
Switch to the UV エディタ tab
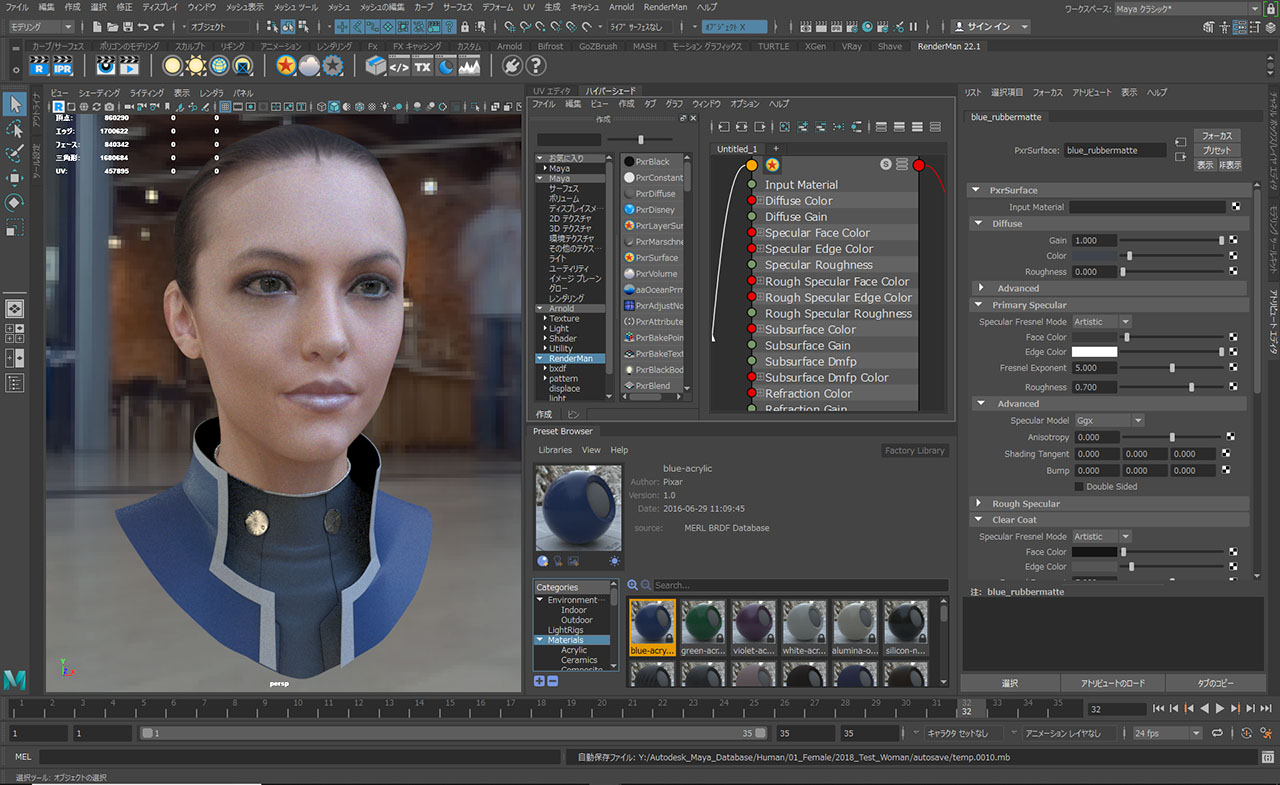point(552,91)
